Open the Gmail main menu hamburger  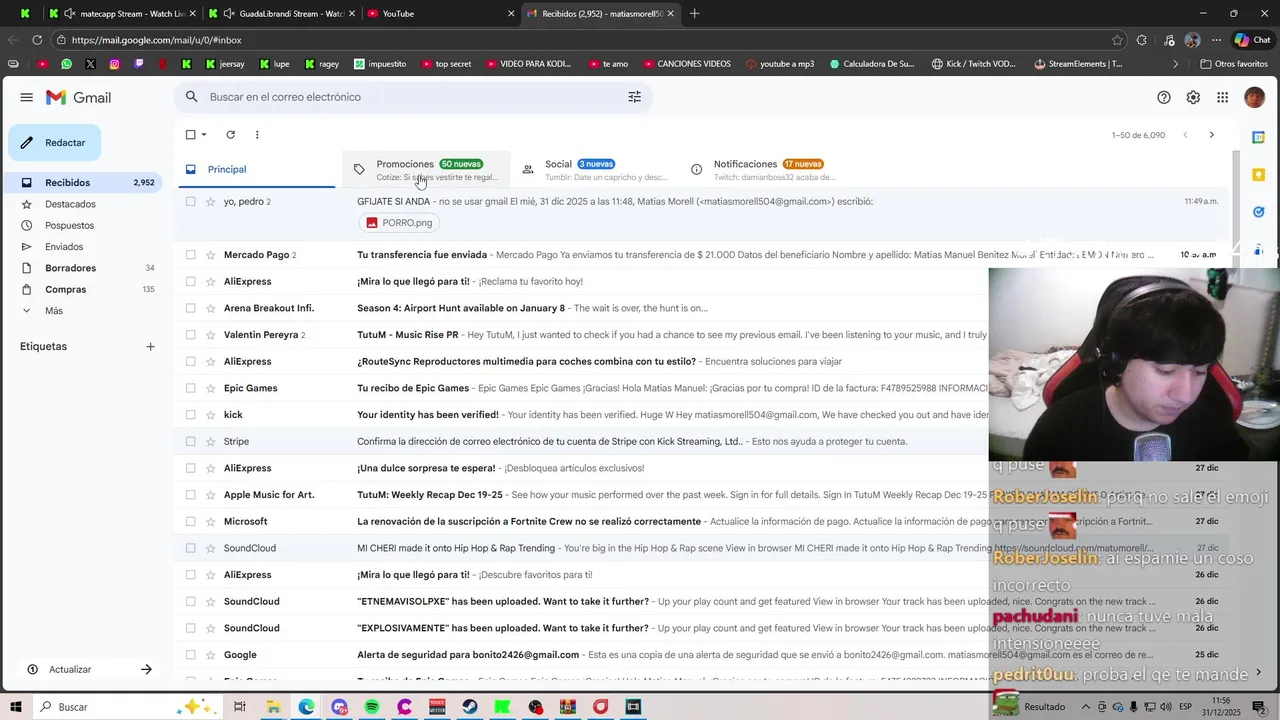pos(26,97)
